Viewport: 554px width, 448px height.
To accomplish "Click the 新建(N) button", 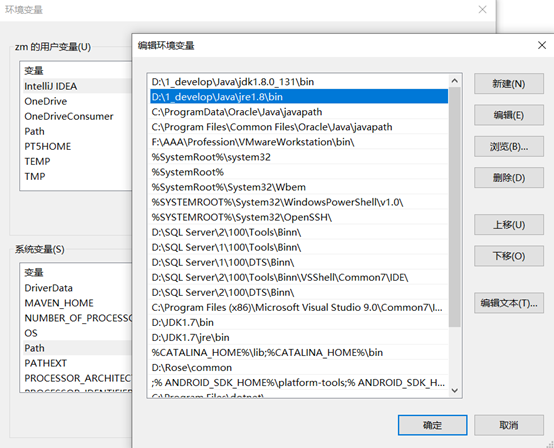I will (508, 84).
